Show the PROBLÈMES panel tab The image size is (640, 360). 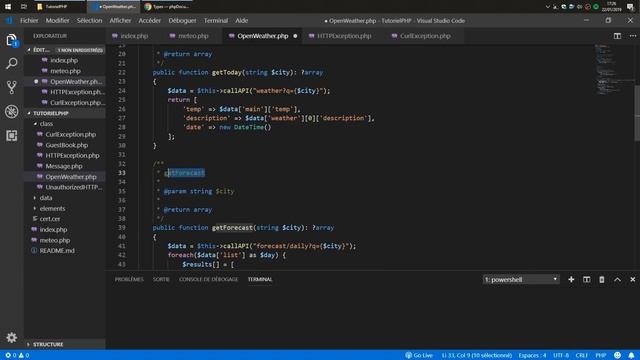click(x=129, y=280)
